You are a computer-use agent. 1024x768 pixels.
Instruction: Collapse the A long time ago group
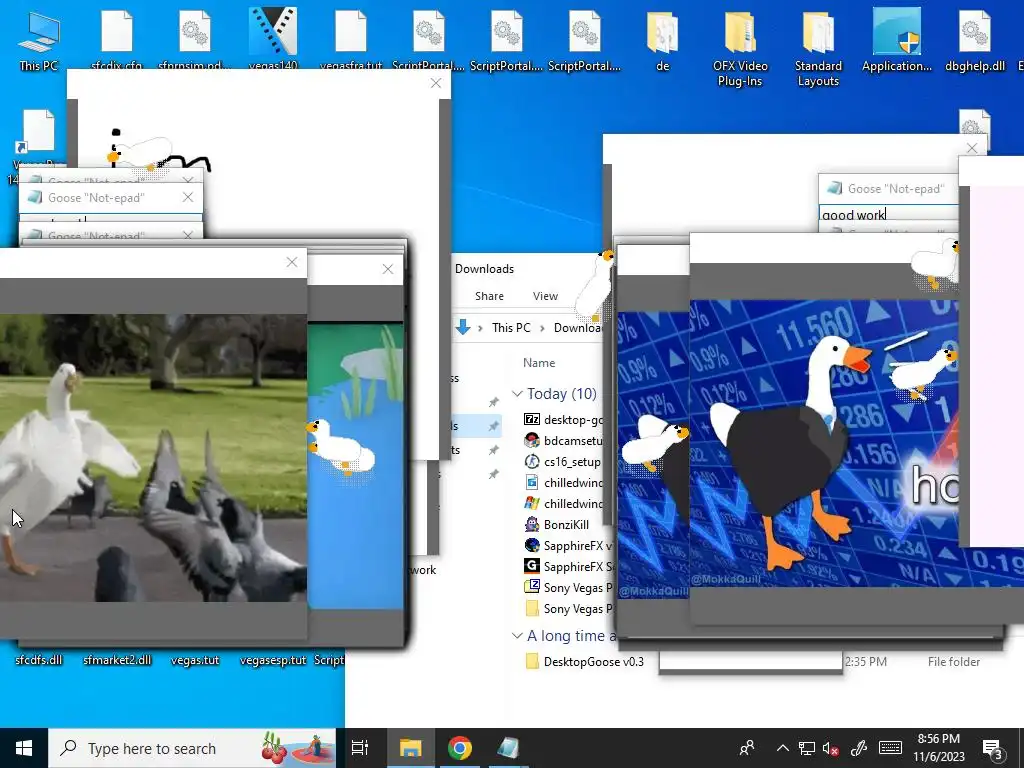[x=517, y=635]
